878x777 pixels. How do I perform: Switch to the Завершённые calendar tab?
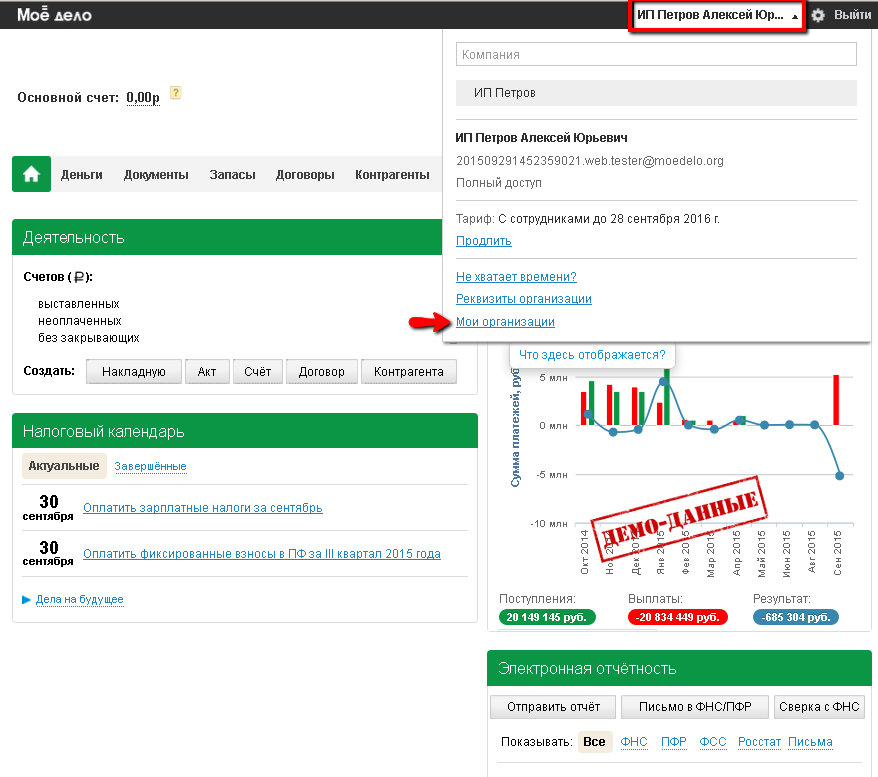click(150, 466)
